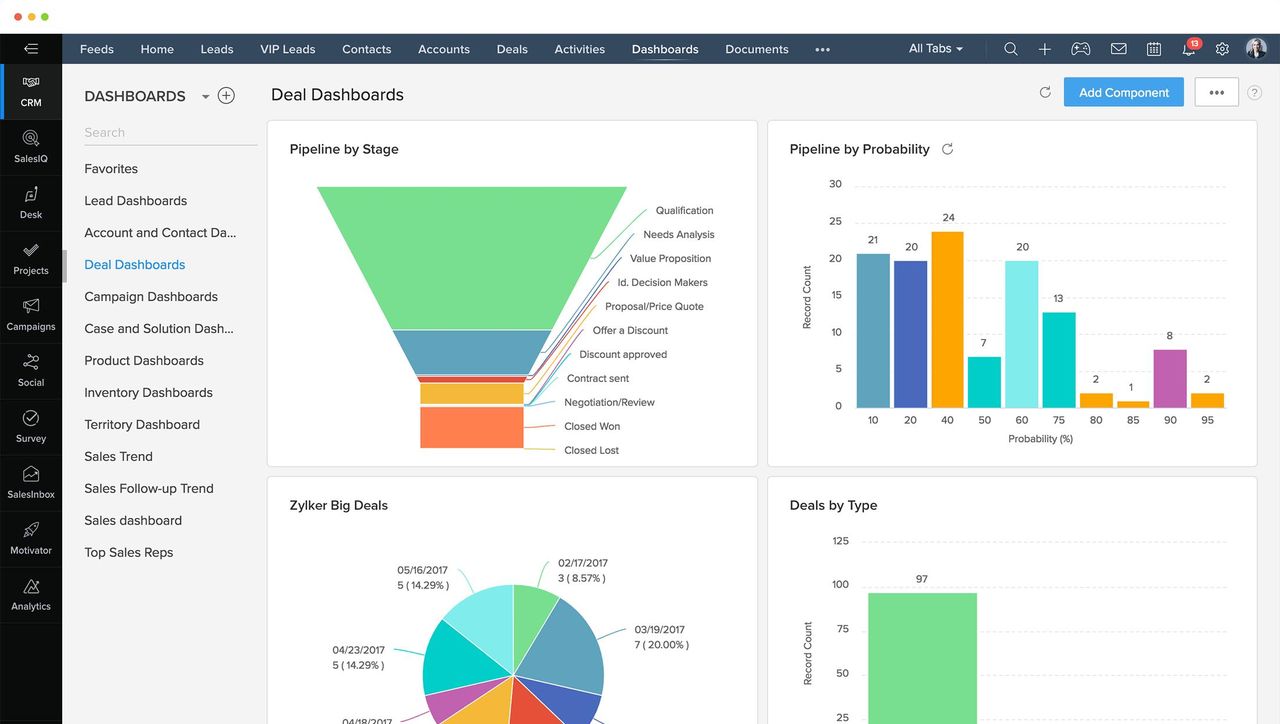The width and height of the screenshot is (1280, 724).
Task: Go to the Feeds tab
Action: click(97, 49)
